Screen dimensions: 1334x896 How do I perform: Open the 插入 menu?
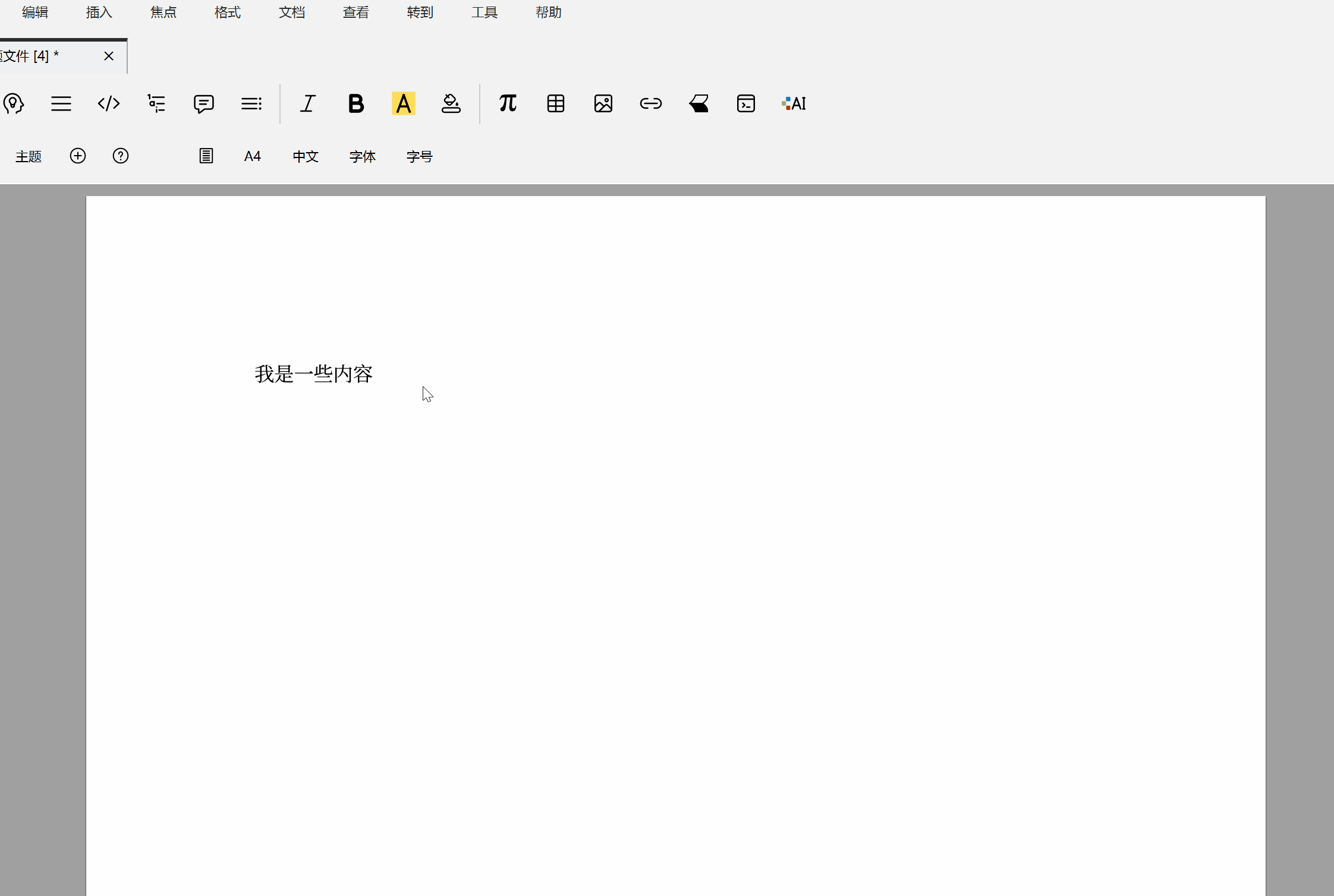tap(99, 12)
